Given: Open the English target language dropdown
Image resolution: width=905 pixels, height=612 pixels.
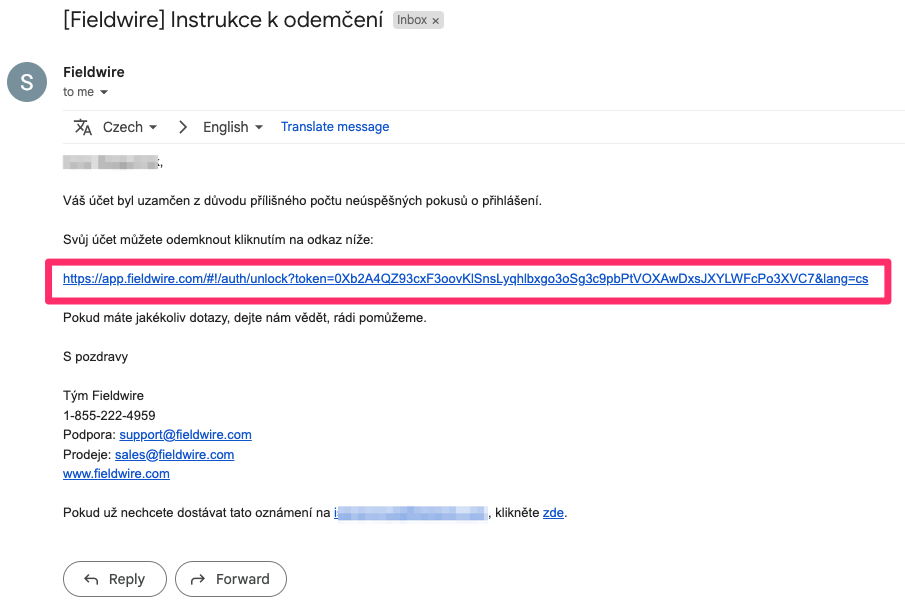Looking at the screenshot, I should tap(233, 127).
